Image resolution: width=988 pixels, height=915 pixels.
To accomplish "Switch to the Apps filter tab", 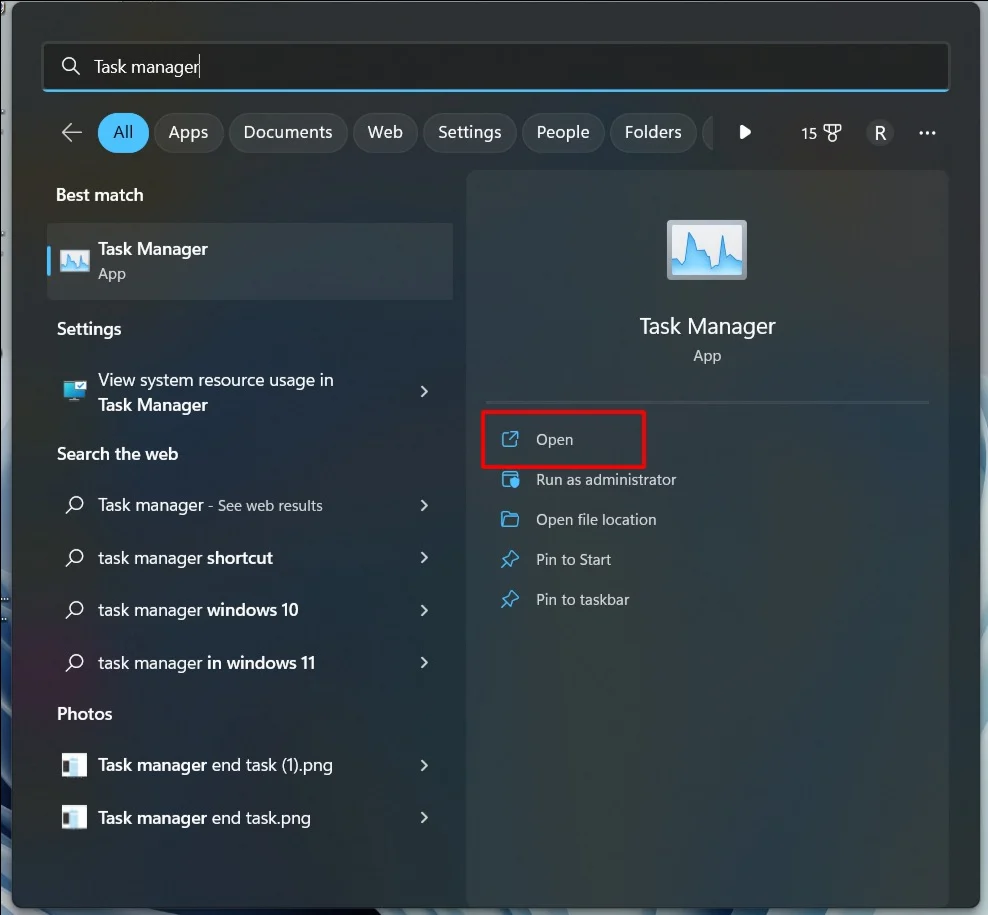I will pyautogui.click(x=188, y=132).
